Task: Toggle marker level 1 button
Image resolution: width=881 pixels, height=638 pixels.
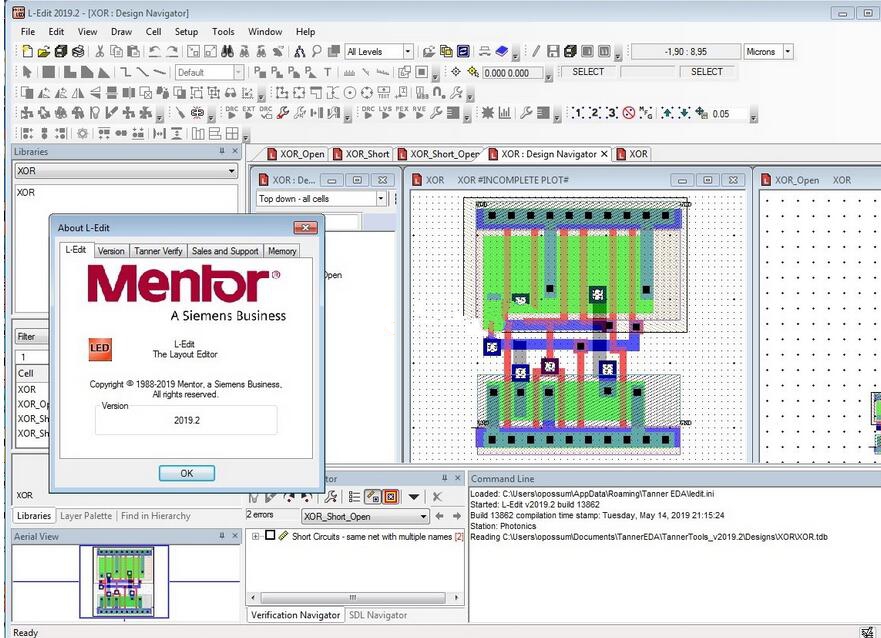Action: point(578,113)
